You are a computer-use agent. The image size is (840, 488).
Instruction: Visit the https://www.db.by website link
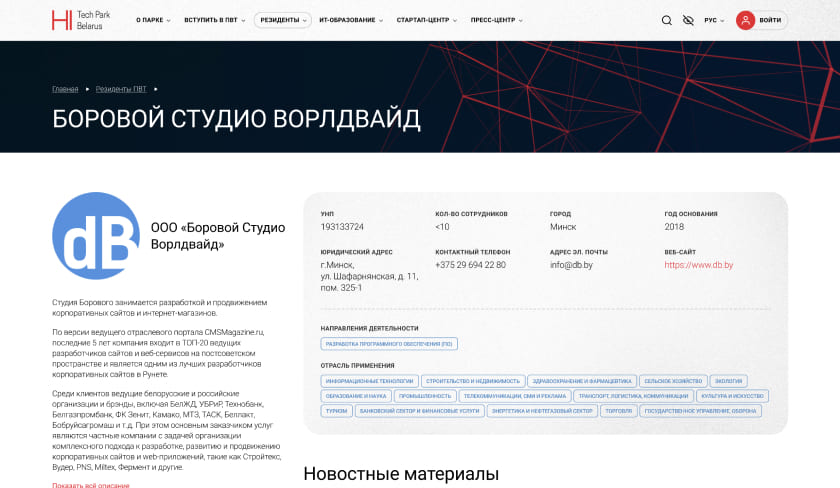click(699, 265)
